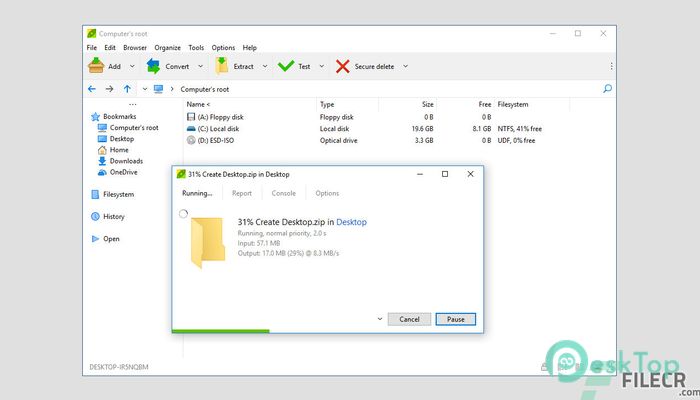Select the Running... tab
This screenshot has height=400, width=700.
coord(197,193)
